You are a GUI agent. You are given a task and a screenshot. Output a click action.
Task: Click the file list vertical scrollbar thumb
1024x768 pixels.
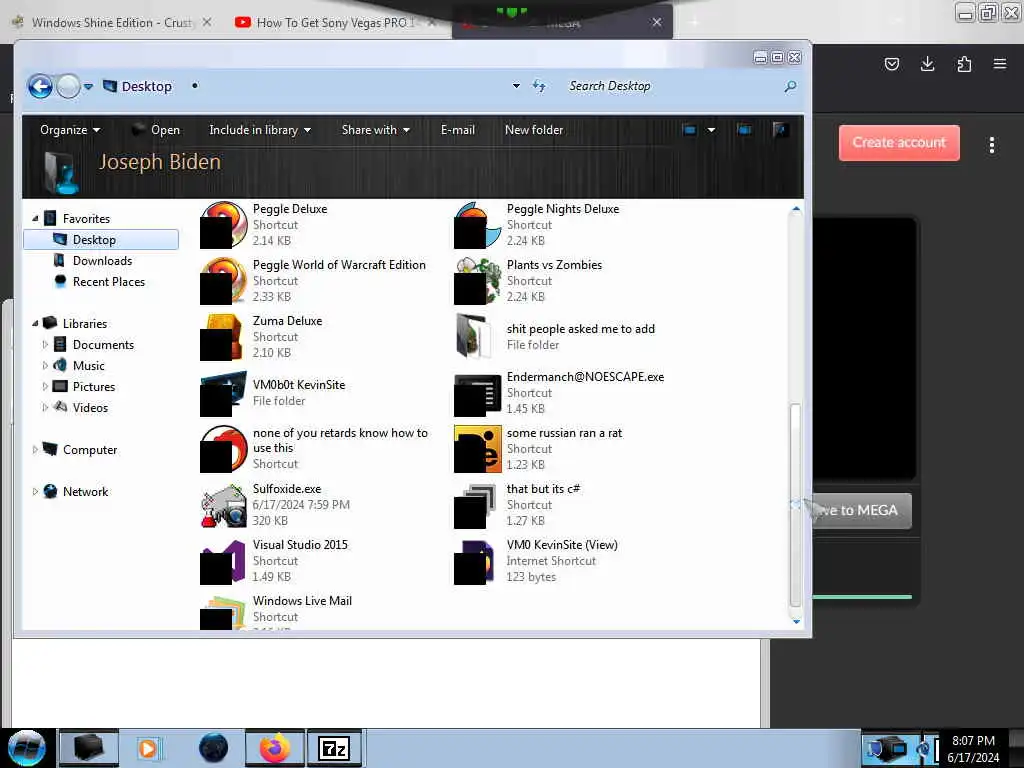(x=795, y=505)
